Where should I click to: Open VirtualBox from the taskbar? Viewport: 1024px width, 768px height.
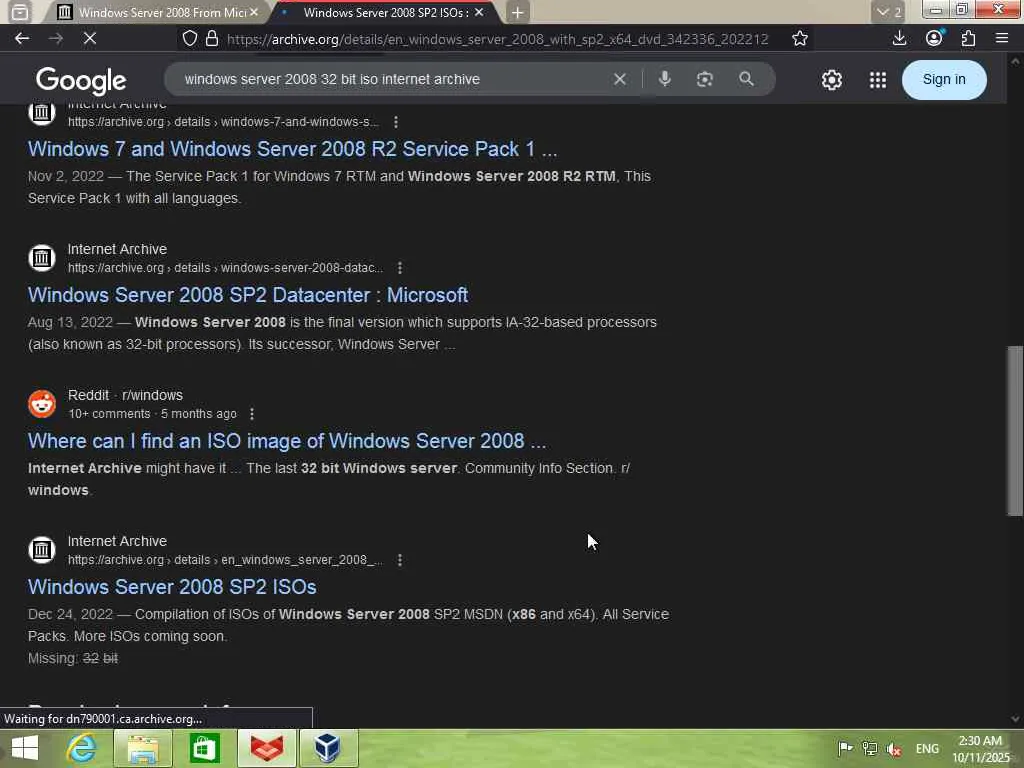pyautogui.click(x=327, y=748)
